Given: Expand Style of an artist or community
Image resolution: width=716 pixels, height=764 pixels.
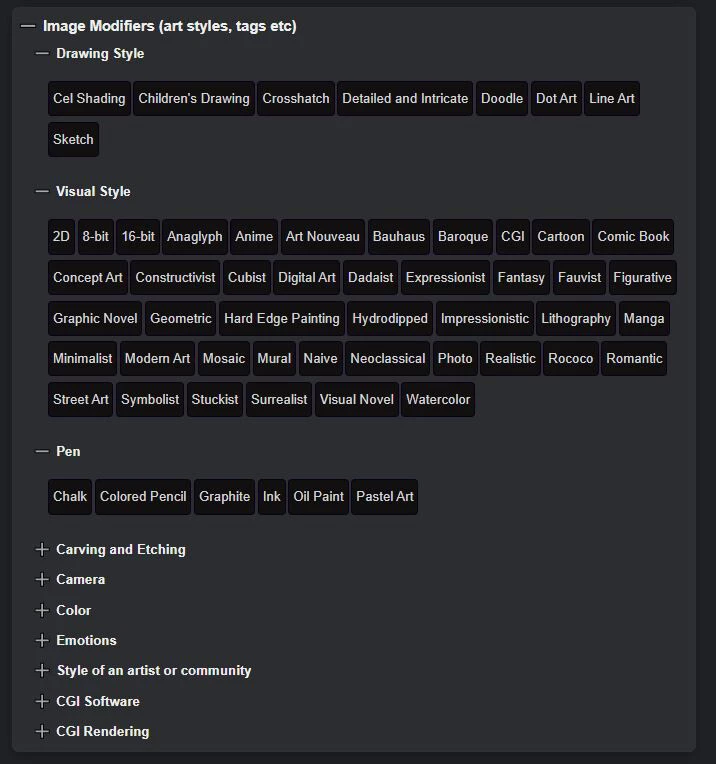Looking at the screenshot, I should coord(42,670).
